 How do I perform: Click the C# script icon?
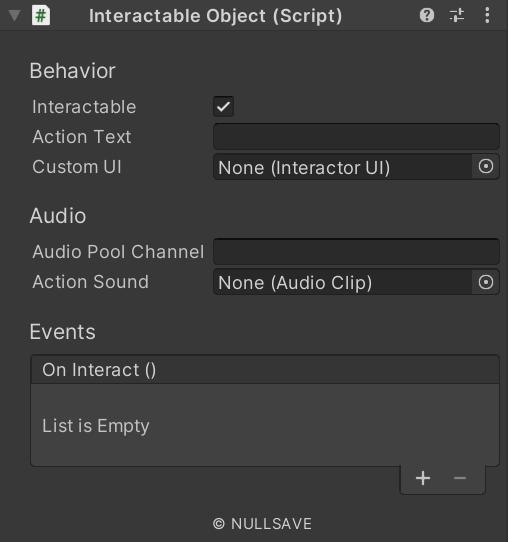point(41,16)
